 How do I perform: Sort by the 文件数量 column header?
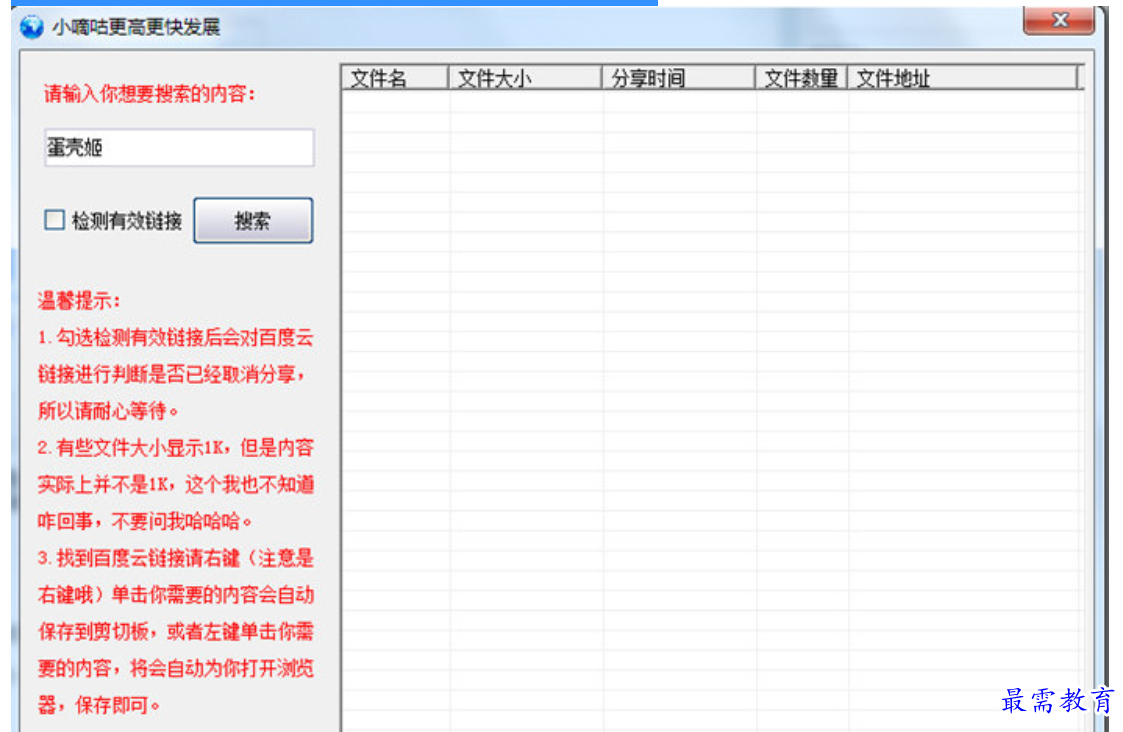pos(801,77)
